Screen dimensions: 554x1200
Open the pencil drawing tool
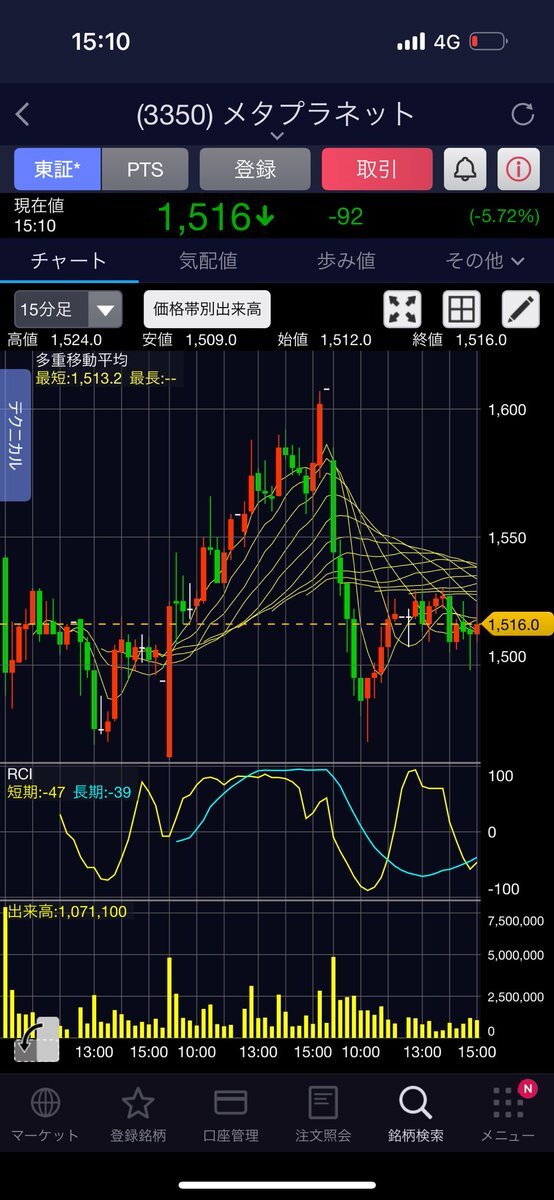tap(520, 309)
